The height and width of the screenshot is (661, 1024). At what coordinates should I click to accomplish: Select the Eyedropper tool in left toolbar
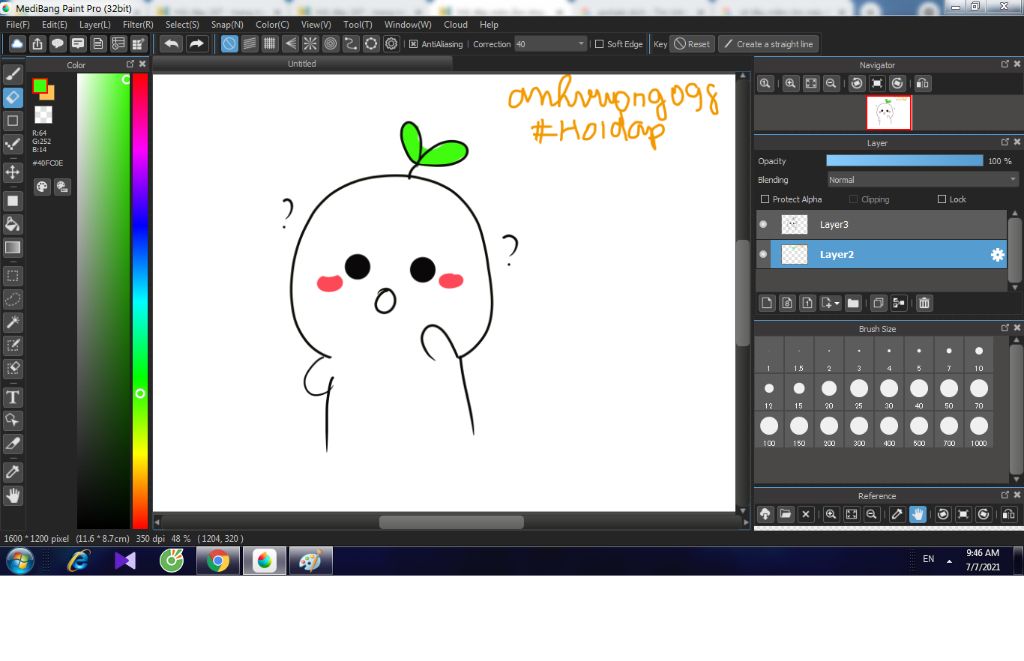click(x=12, y=472)
